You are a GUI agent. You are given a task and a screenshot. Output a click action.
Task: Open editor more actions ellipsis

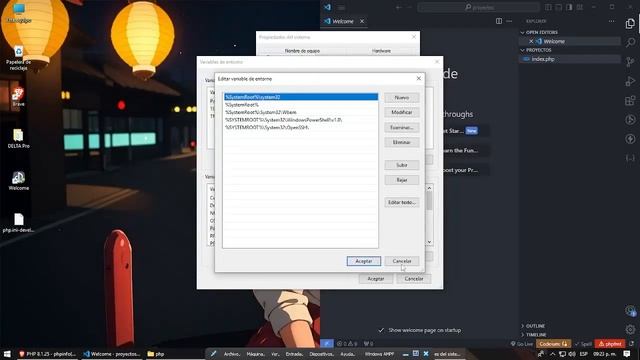[509, 21]
